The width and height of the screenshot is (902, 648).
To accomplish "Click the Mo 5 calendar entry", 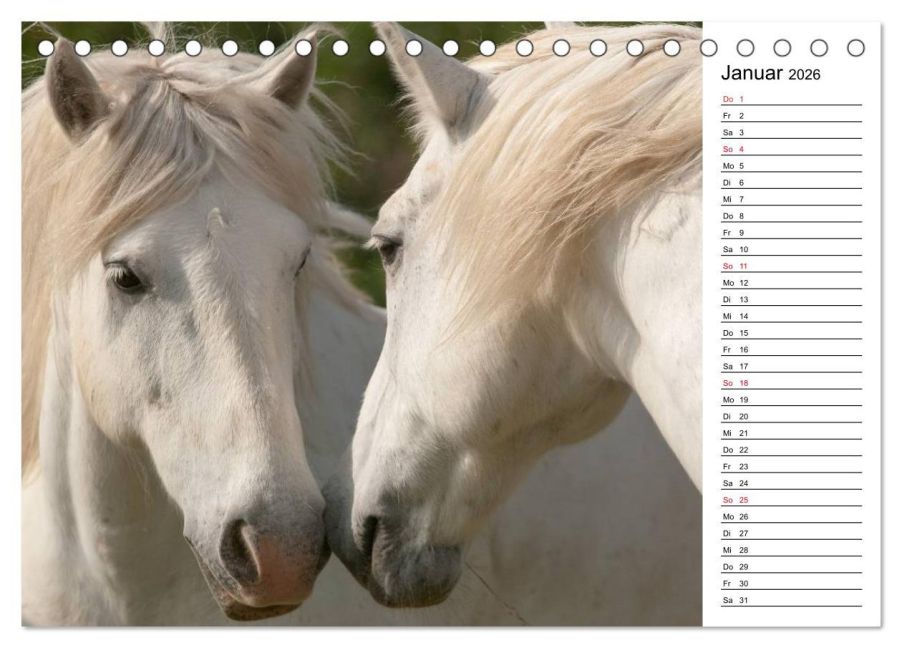I will [792, 166].
